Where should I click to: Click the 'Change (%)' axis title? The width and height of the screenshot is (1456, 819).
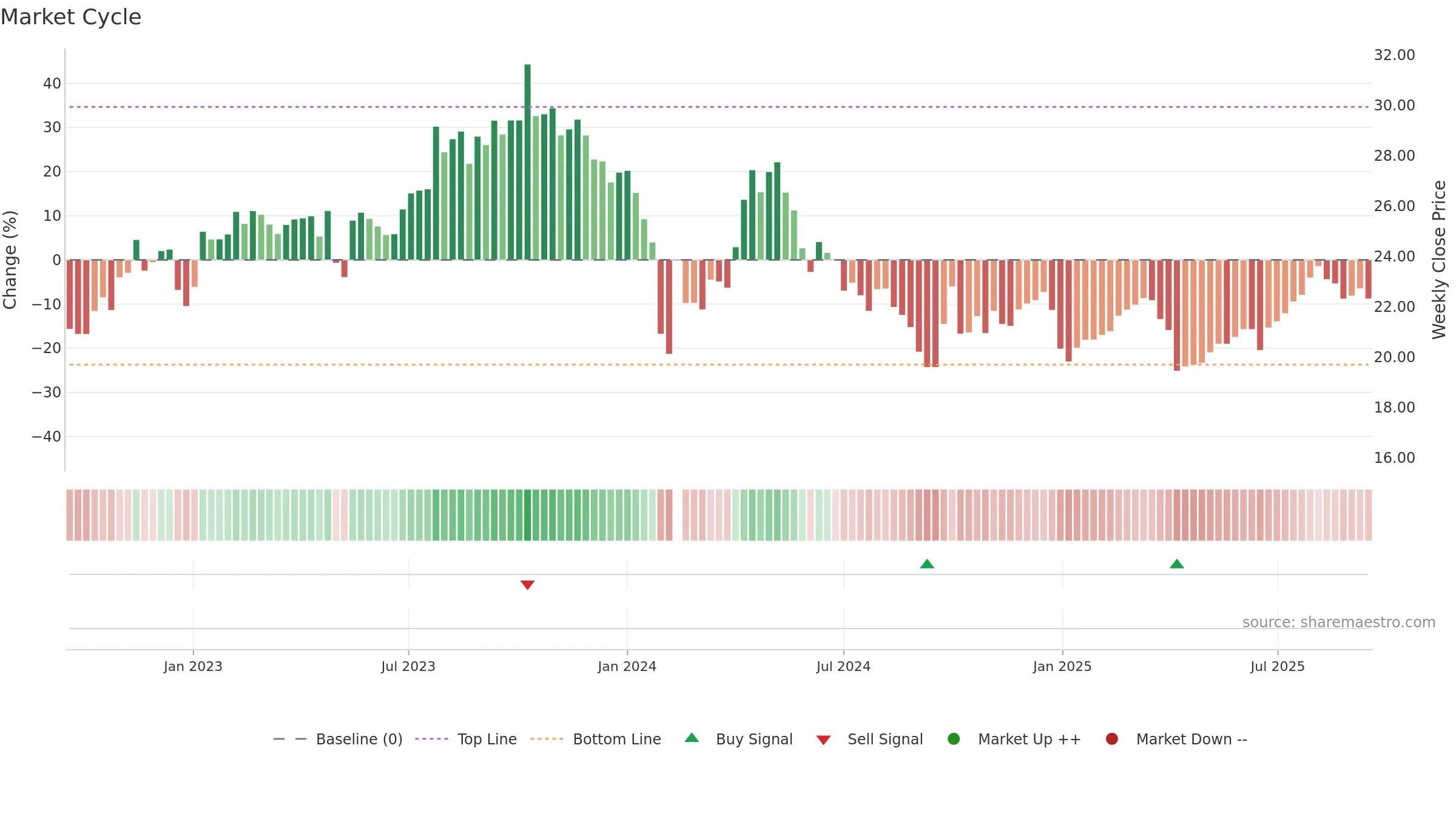10,260
